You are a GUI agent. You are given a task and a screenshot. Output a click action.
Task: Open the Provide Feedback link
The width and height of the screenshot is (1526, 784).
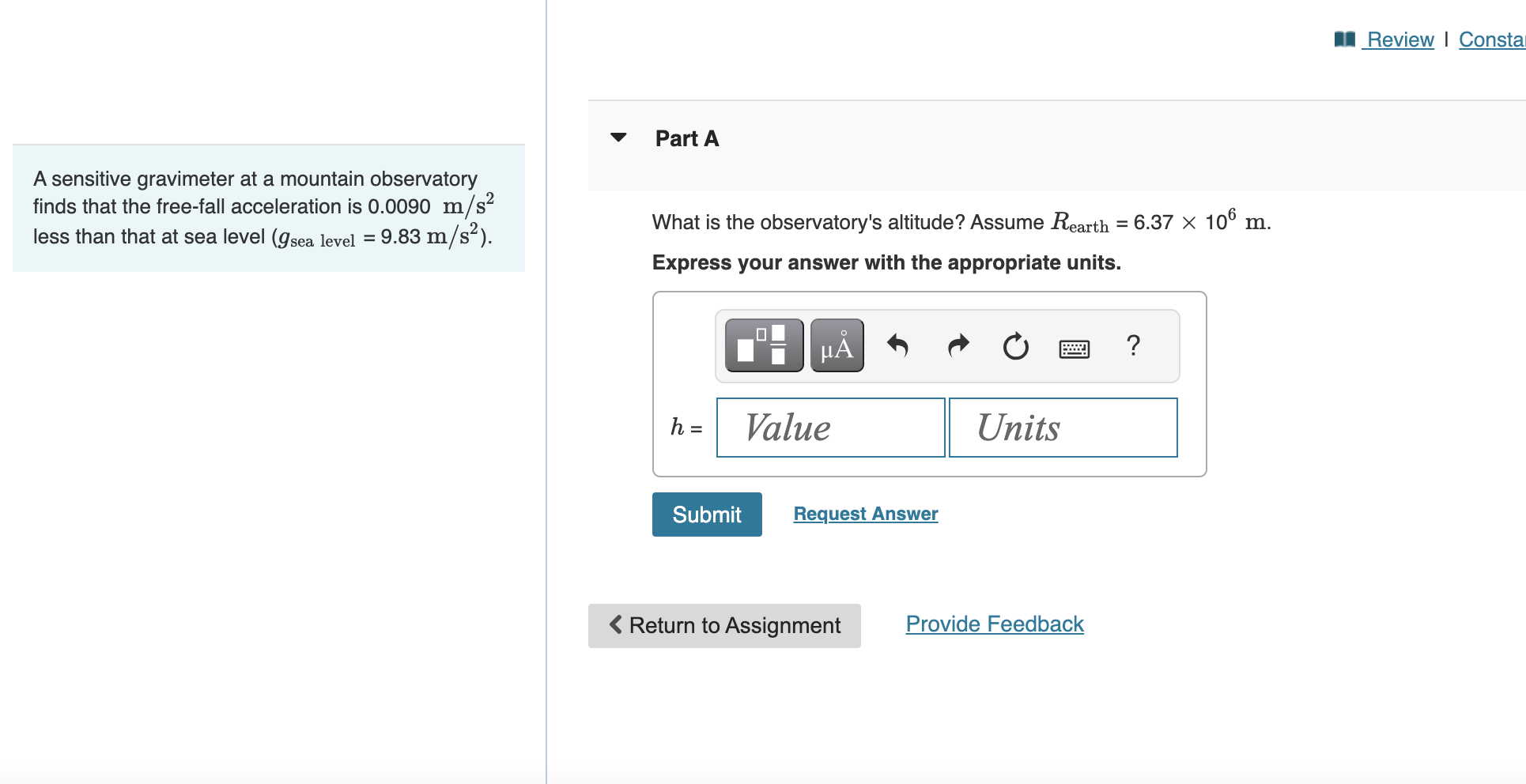995,624
